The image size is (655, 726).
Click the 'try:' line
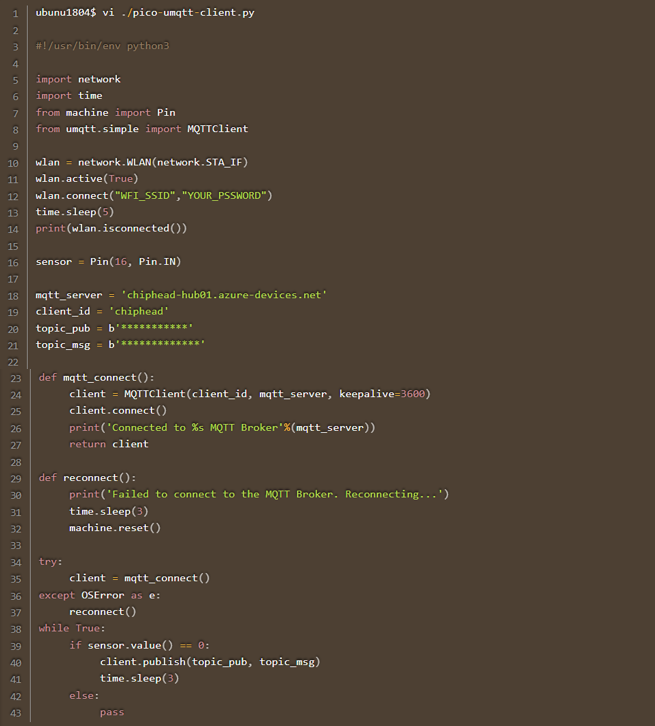(50, 562)
